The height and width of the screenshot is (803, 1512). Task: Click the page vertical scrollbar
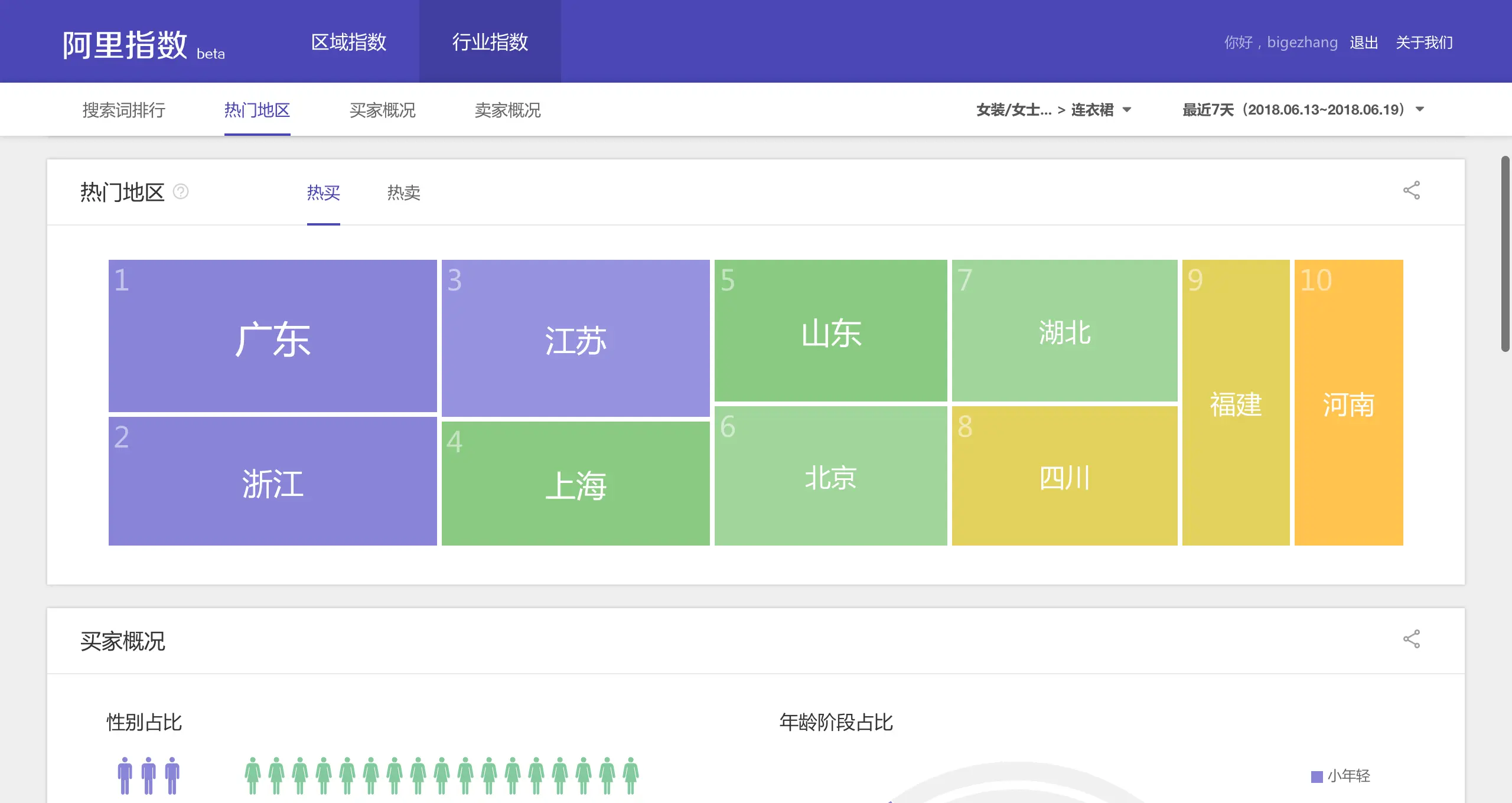point(1506,254)
